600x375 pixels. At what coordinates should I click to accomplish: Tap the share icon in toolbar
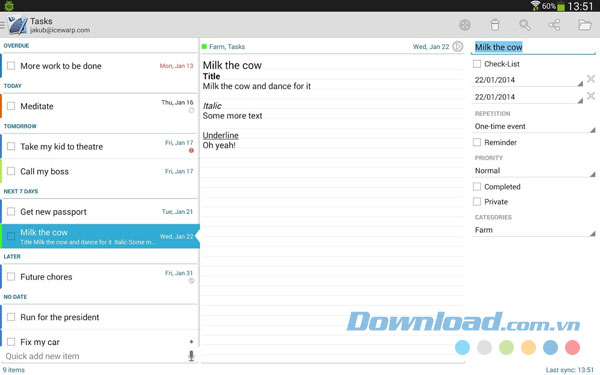pos(554,25)
